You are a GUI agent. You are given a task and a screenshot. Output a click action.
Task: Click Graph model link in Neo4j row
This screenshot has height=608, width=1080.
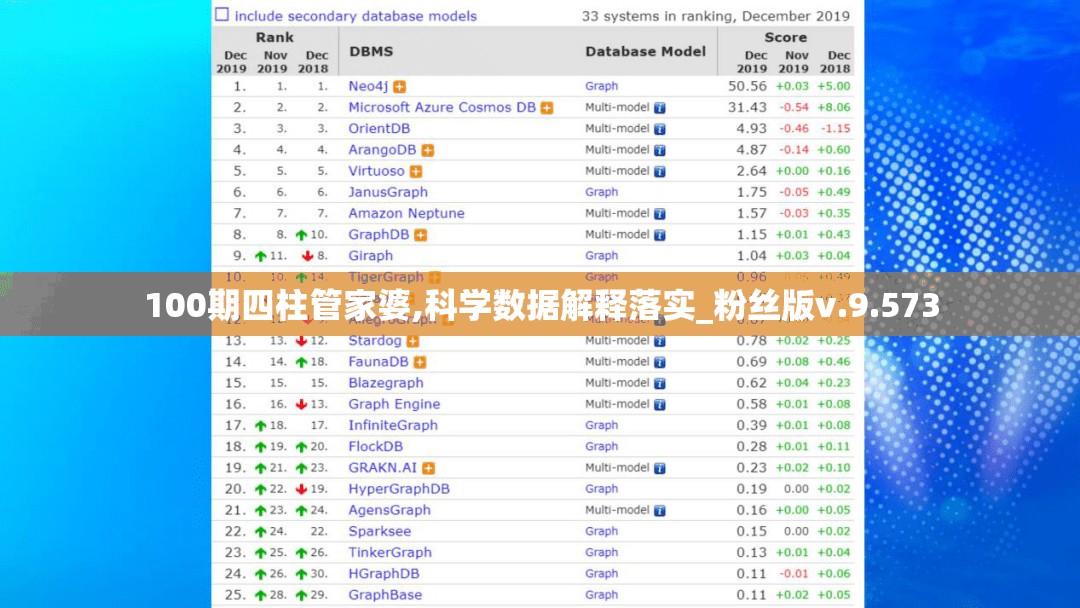click(601, 86)
